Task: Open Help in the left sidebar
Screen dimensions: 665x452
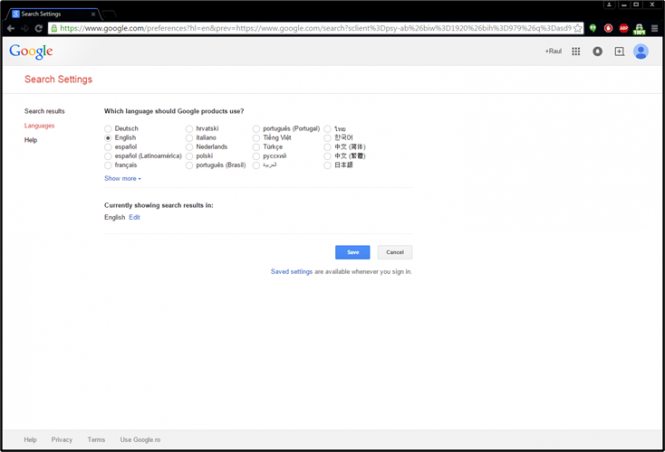Action: [x=31, y=140]
